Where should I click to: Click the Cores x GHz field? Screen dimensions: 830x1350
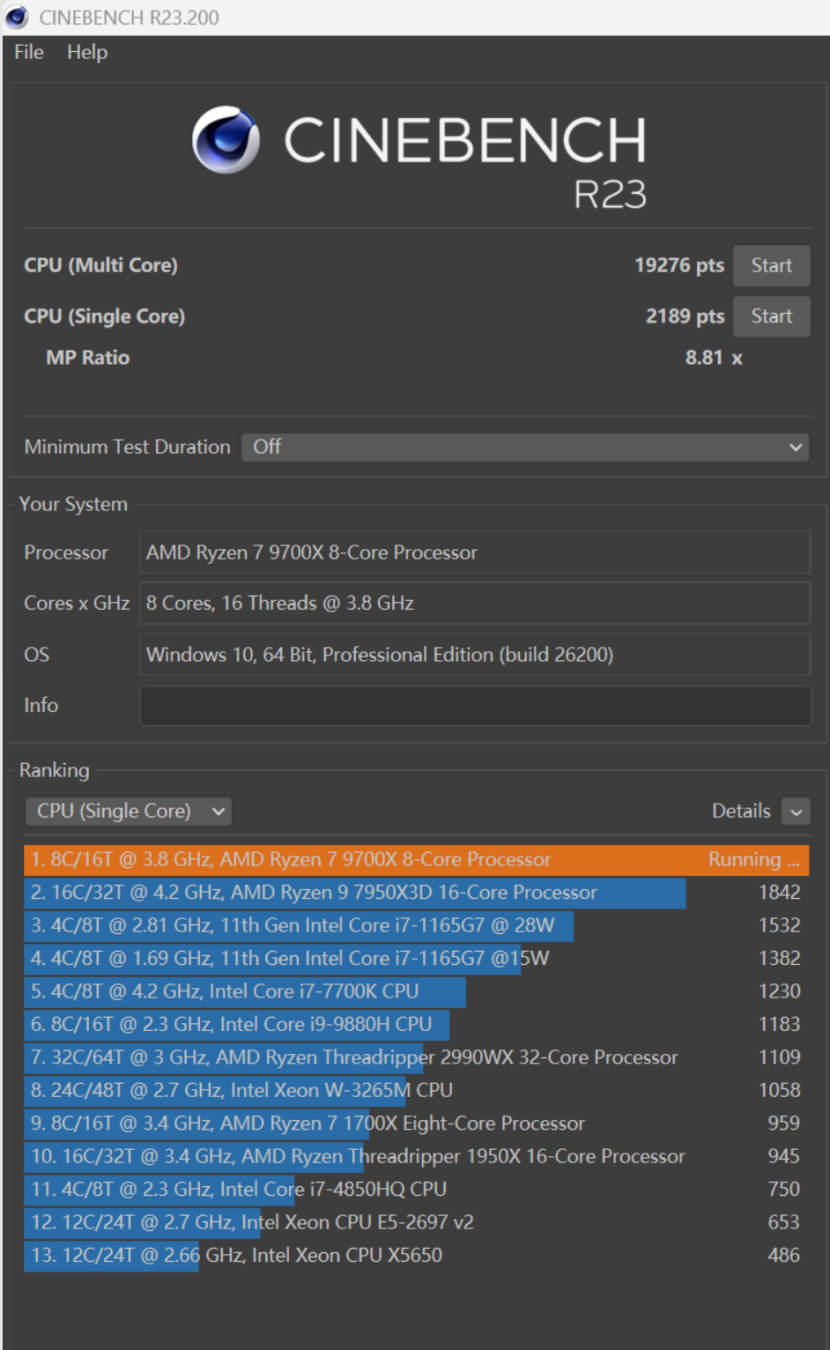pos(475,603)
